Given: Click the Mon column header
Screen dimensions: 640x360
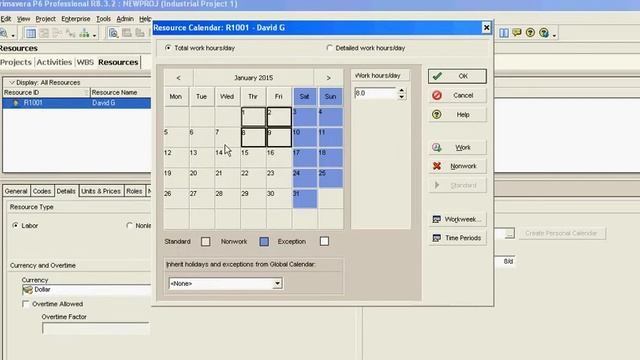Looking at the screenshot, I should pyautogui.click(x=176, y=97).
